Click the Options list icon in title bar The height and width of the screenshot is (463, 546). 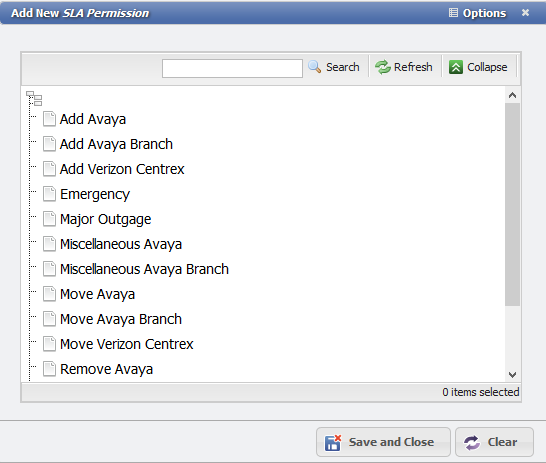[x=453, y=13]
